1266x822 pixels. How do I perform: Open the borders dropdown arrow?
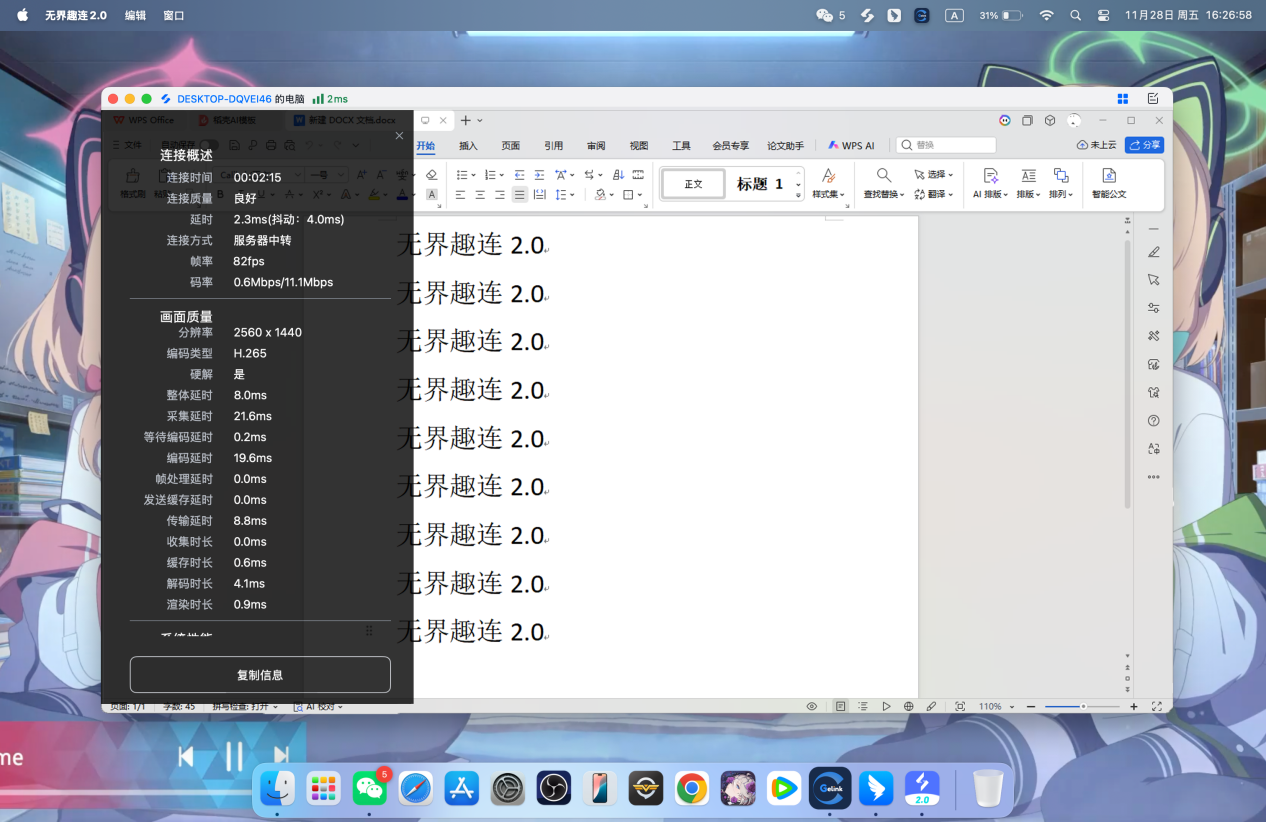click(x=641, y=195)
